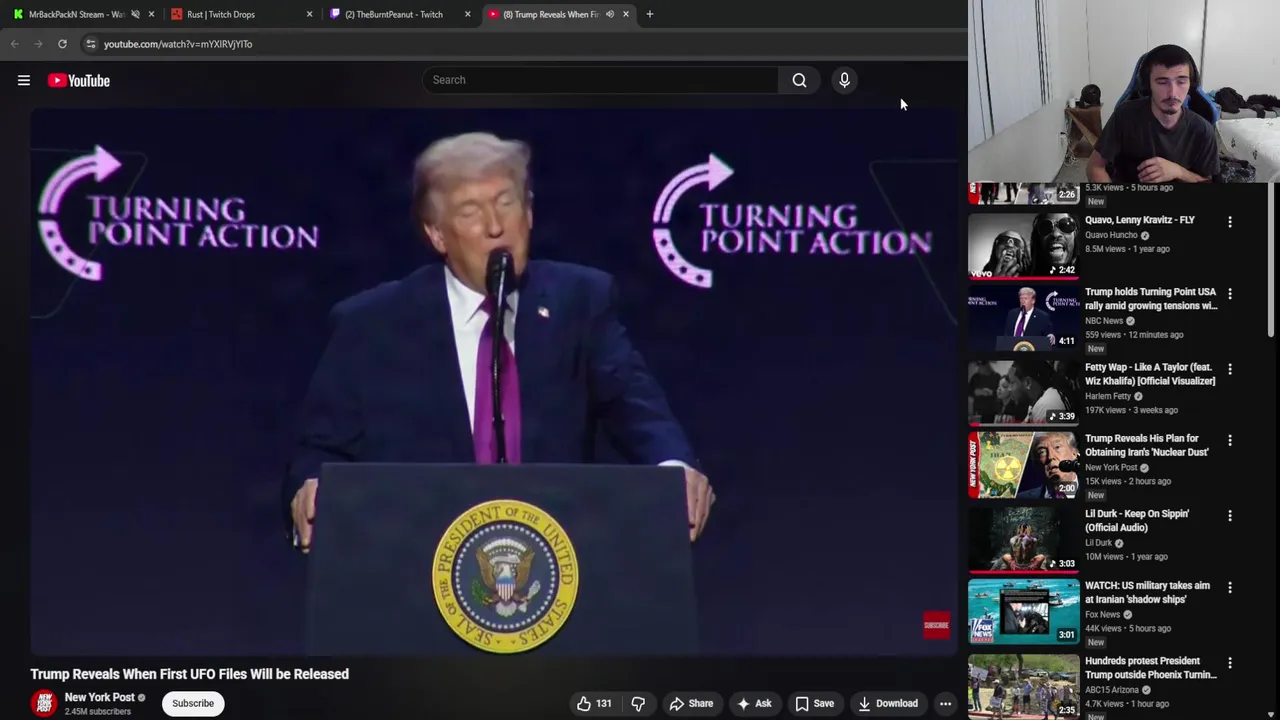
Task: Reload the browser page
Action: [x=62, y=44]
